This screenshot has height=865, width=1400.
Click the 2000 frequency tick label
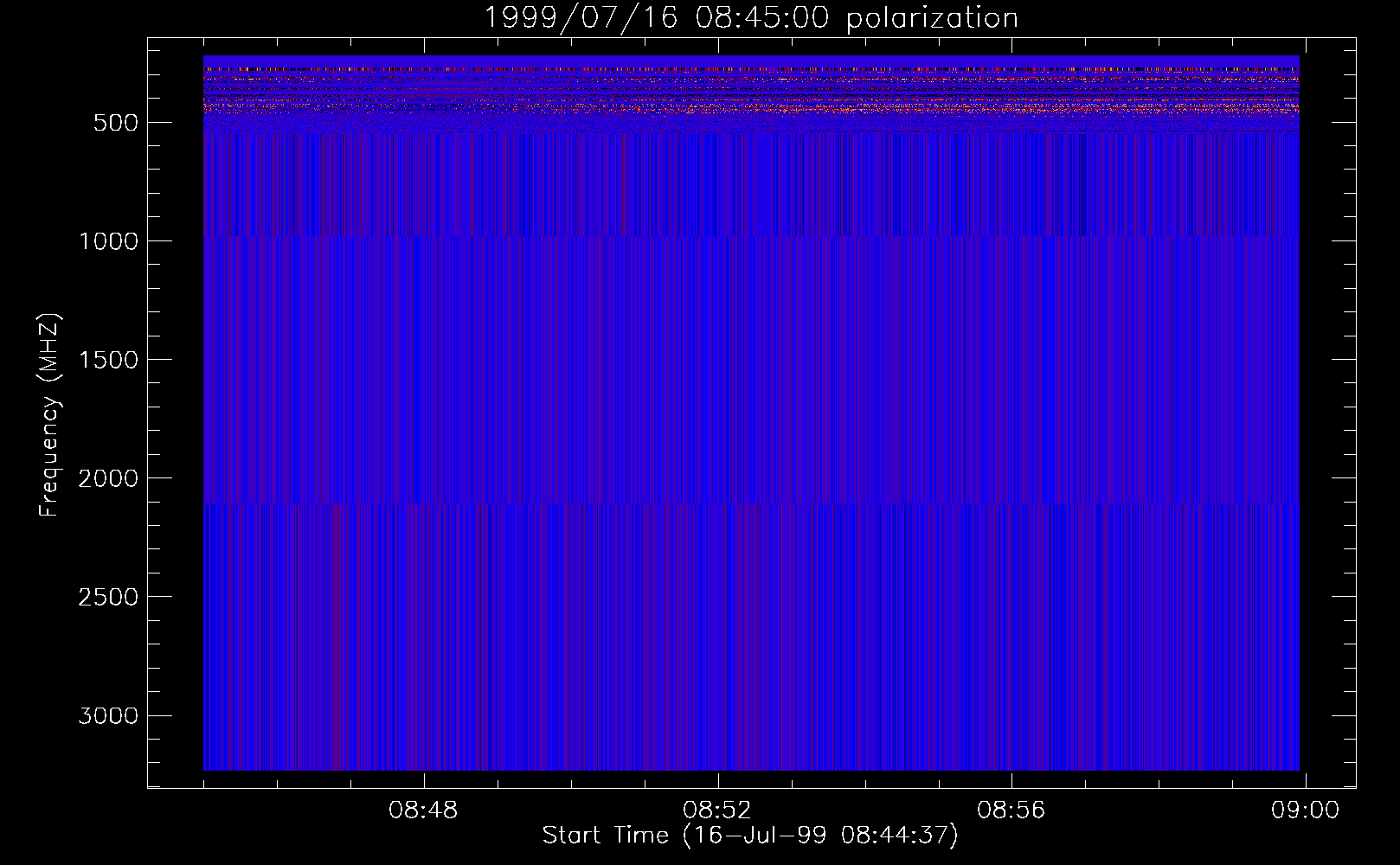pos(108,478)
